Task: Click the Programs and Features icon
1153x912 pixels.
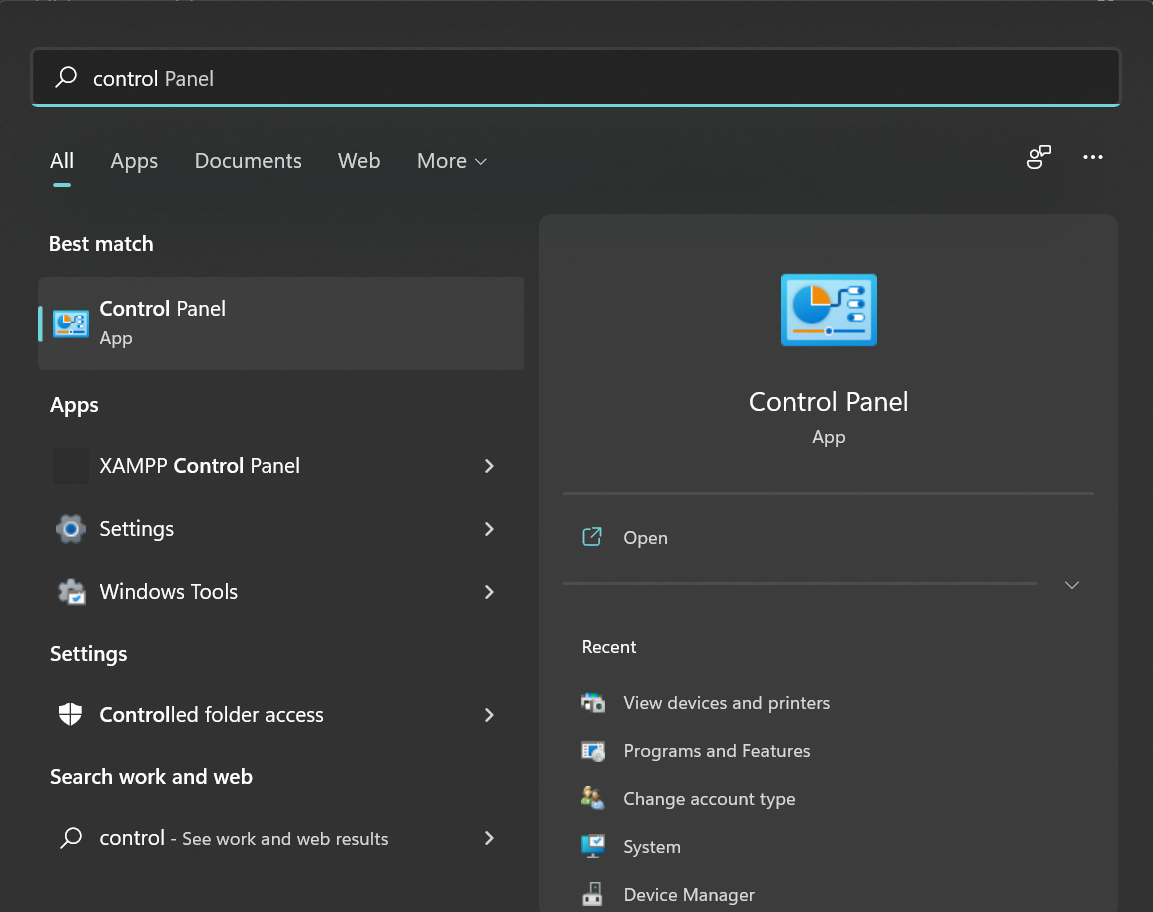Action: tap(593, 751)
